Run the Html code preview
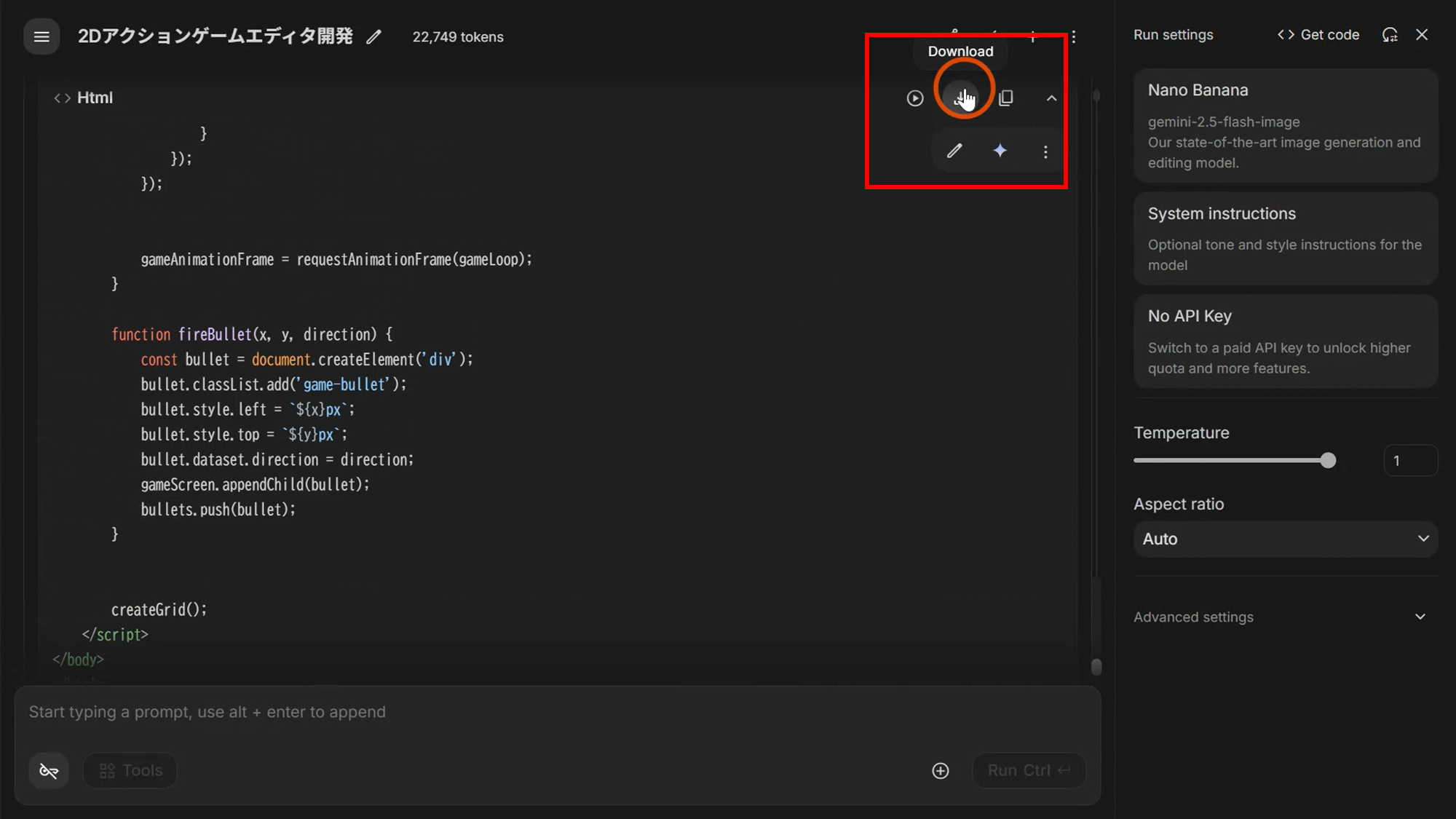1456x819 pixels. click(x=915, y=98)
